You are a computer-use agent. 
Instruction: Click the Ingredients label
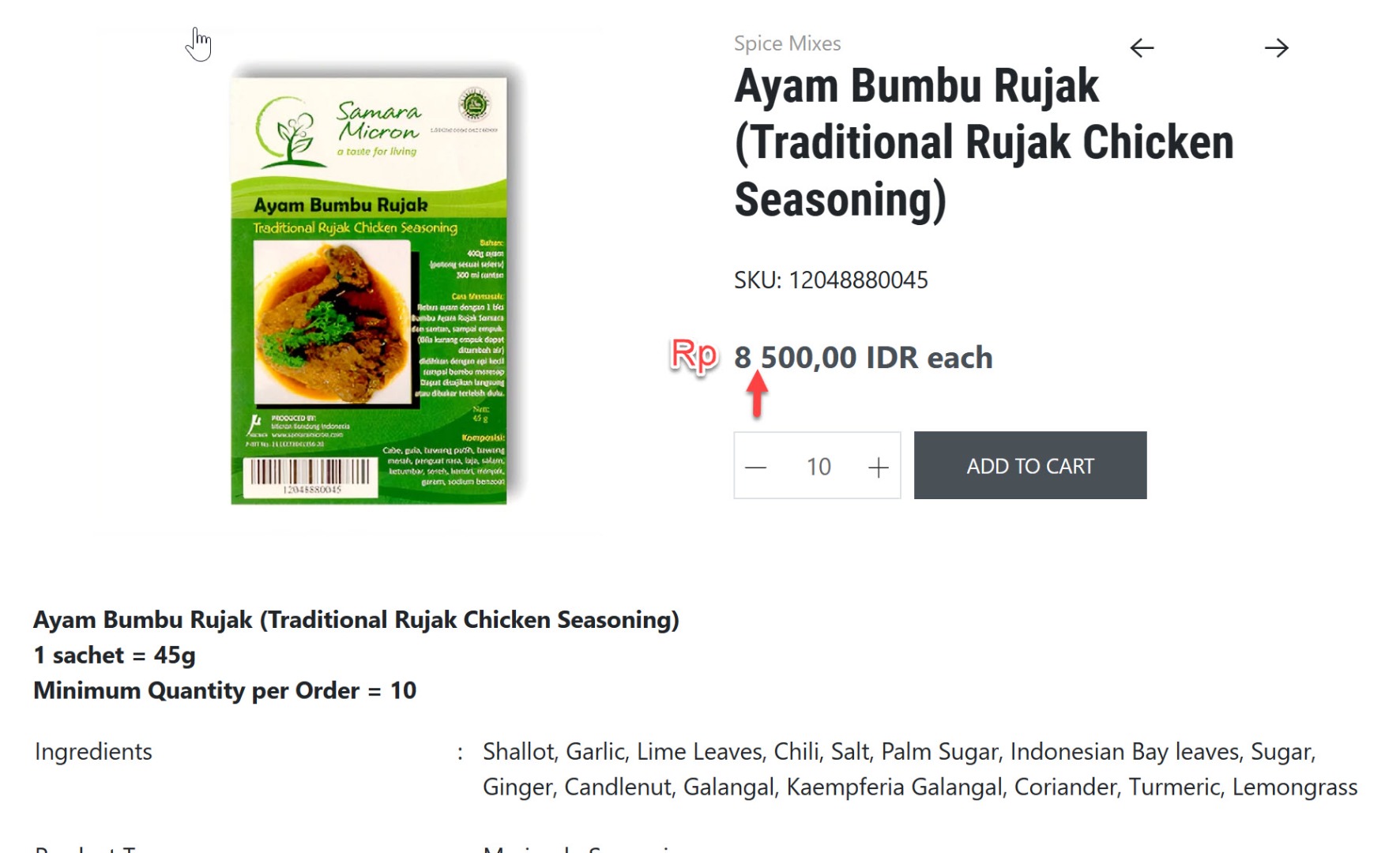pos(93,751)
